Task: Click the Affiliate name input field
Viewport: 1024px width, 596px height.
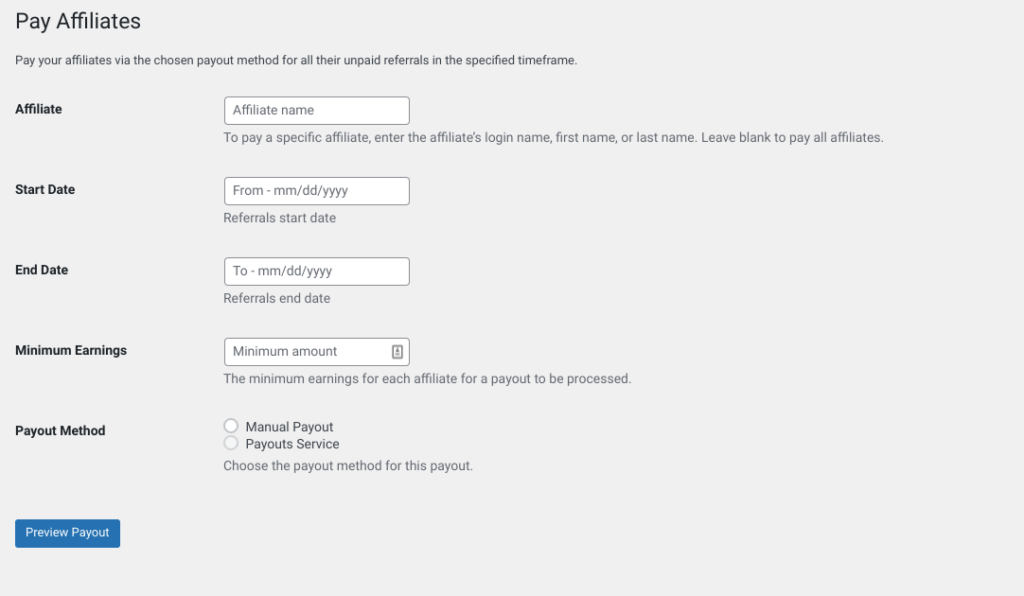Action: click(316, 110)
